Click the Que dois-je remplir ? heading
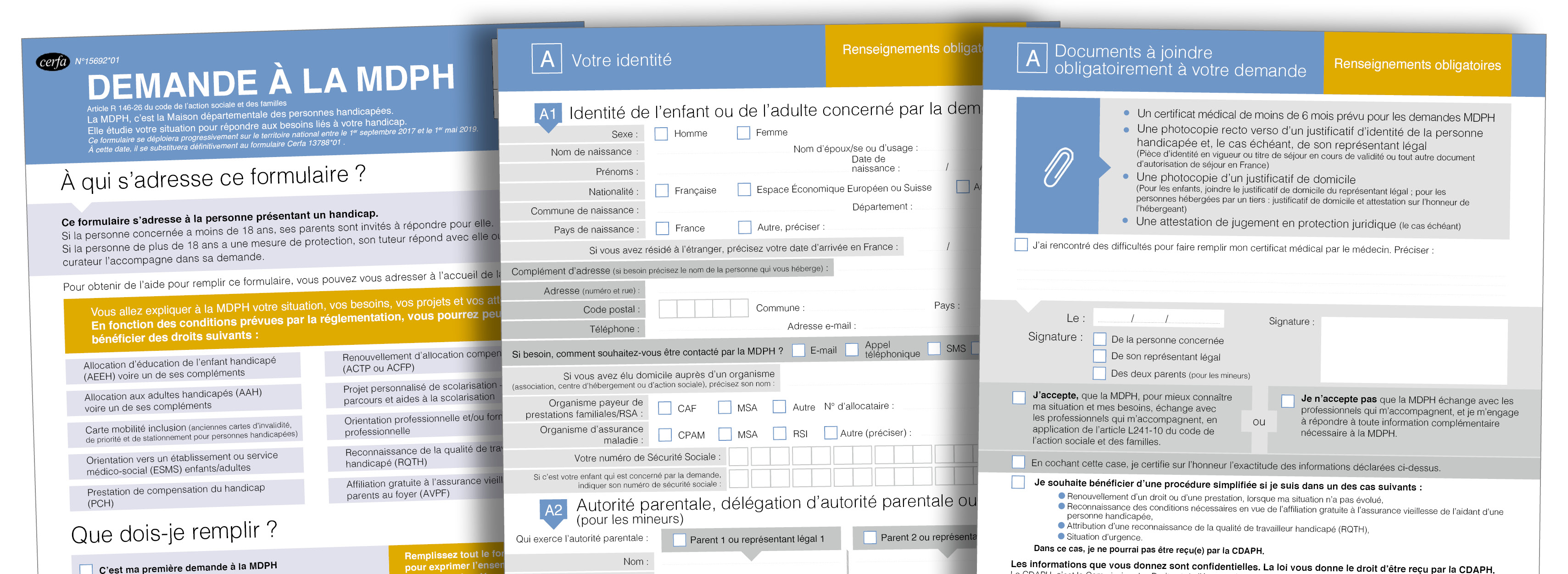The image size is (1568, 574). click(x=174, y=532)
